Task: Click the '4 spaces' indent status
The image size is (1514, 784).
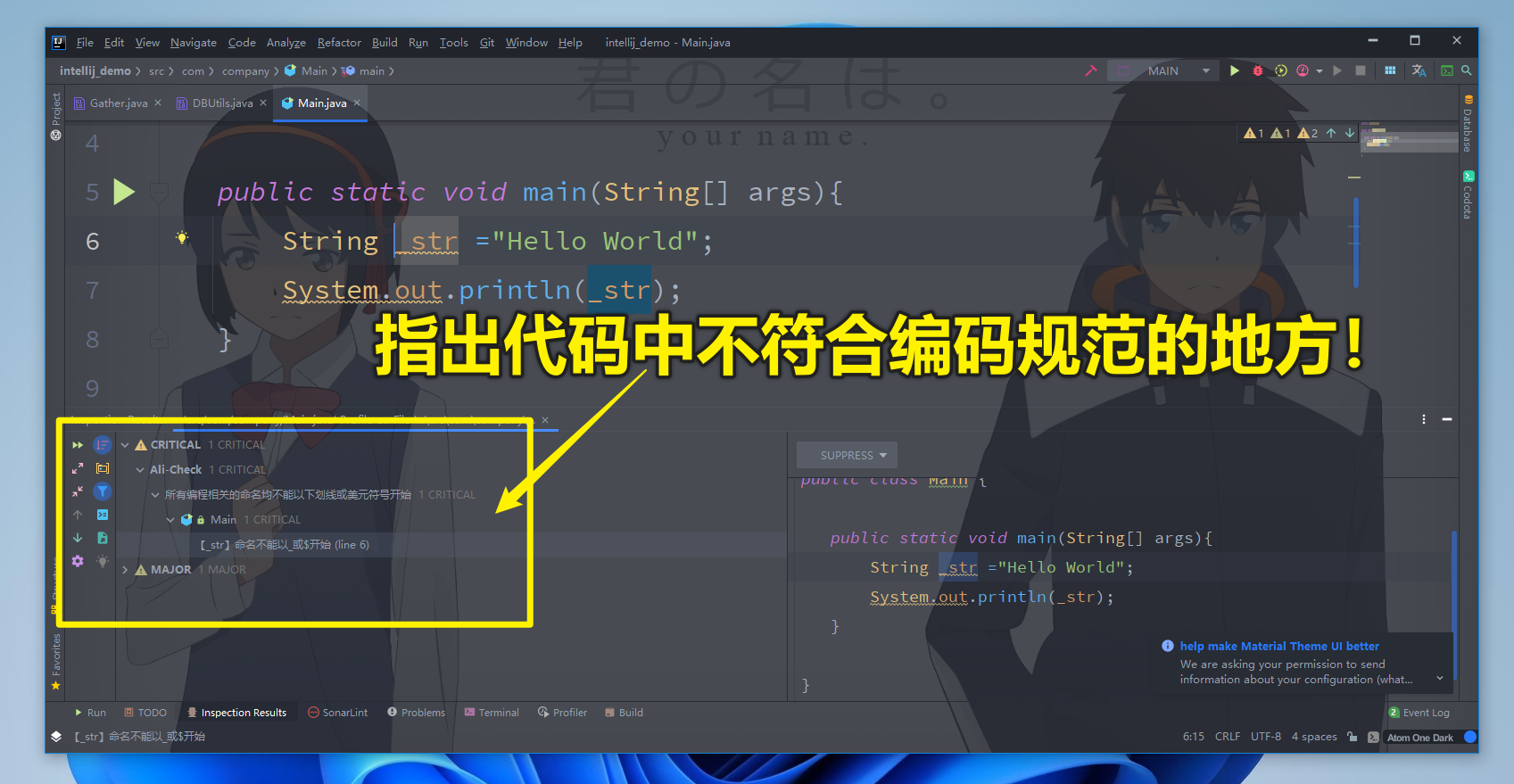Action: click(1314, 737)
